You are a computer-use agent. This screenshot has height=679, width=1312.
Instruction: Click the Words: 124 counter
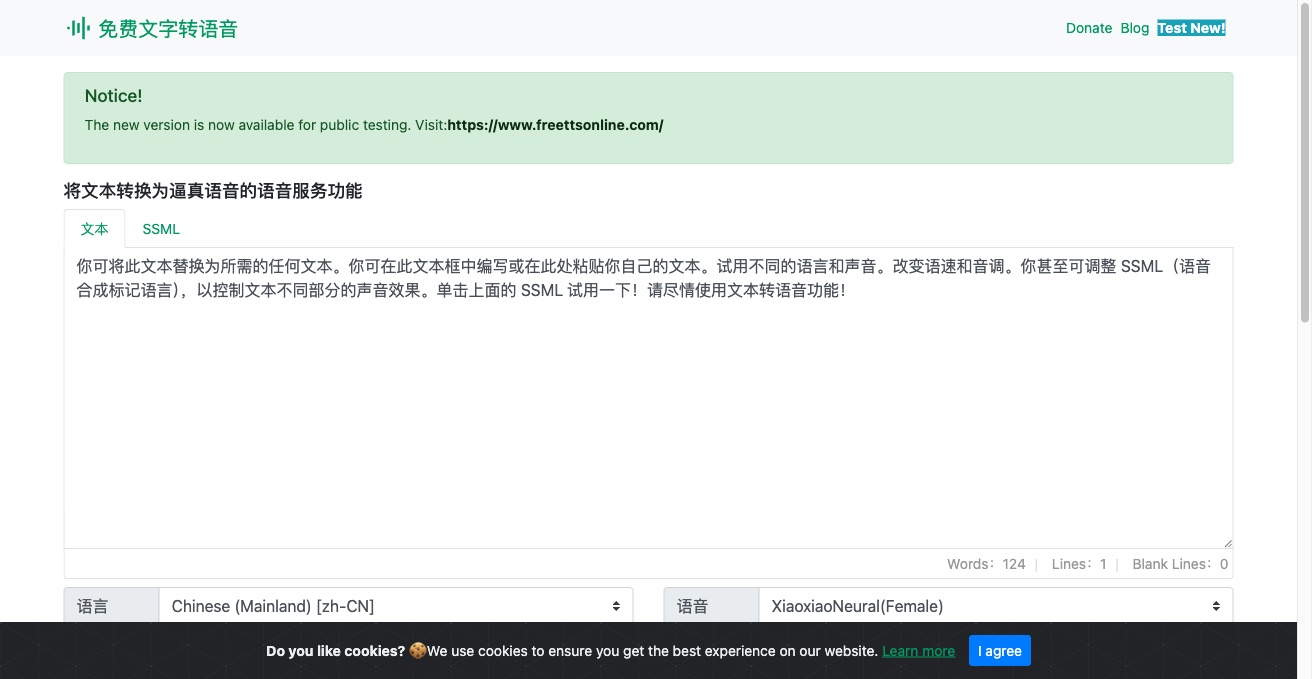click(986, 564)
